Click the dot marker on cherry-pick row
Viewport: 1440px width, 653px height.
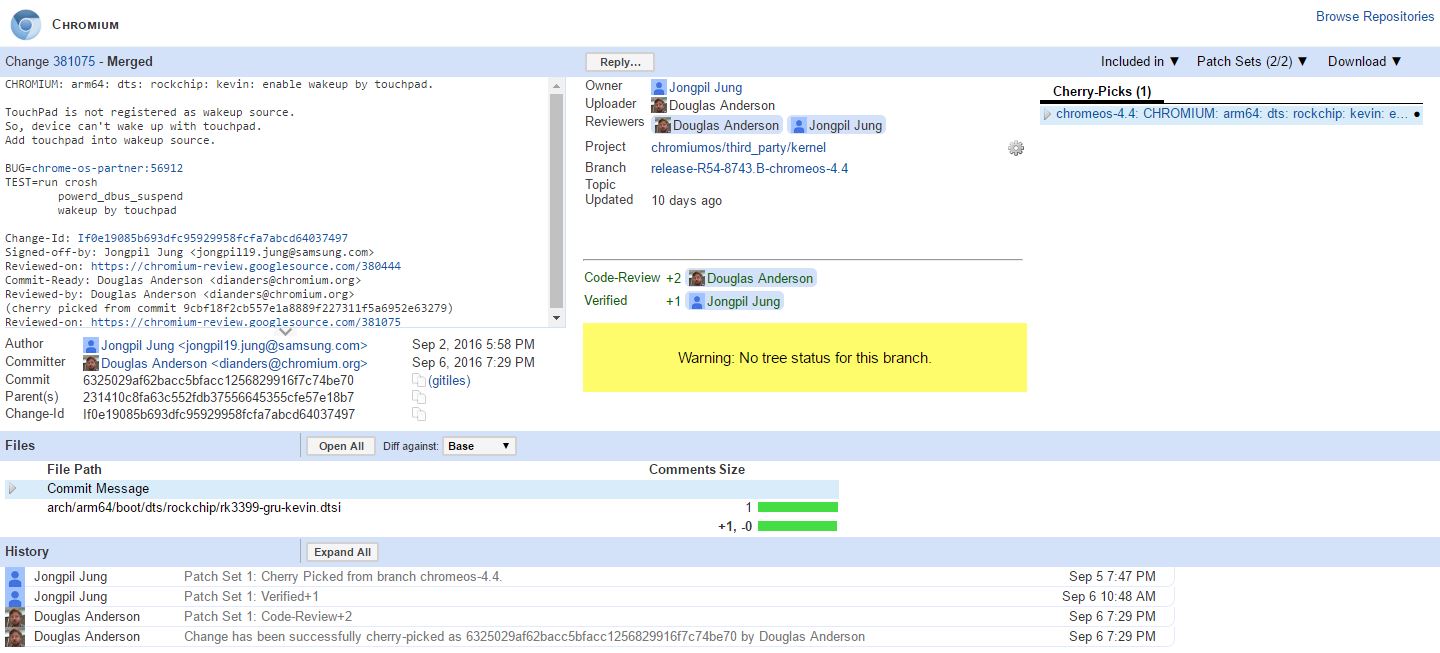coord(1417,114)
